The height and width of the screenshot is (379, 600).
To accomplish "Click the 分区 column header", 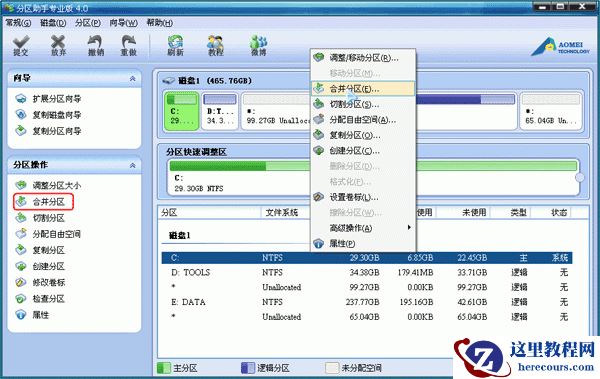I will 210,212.
